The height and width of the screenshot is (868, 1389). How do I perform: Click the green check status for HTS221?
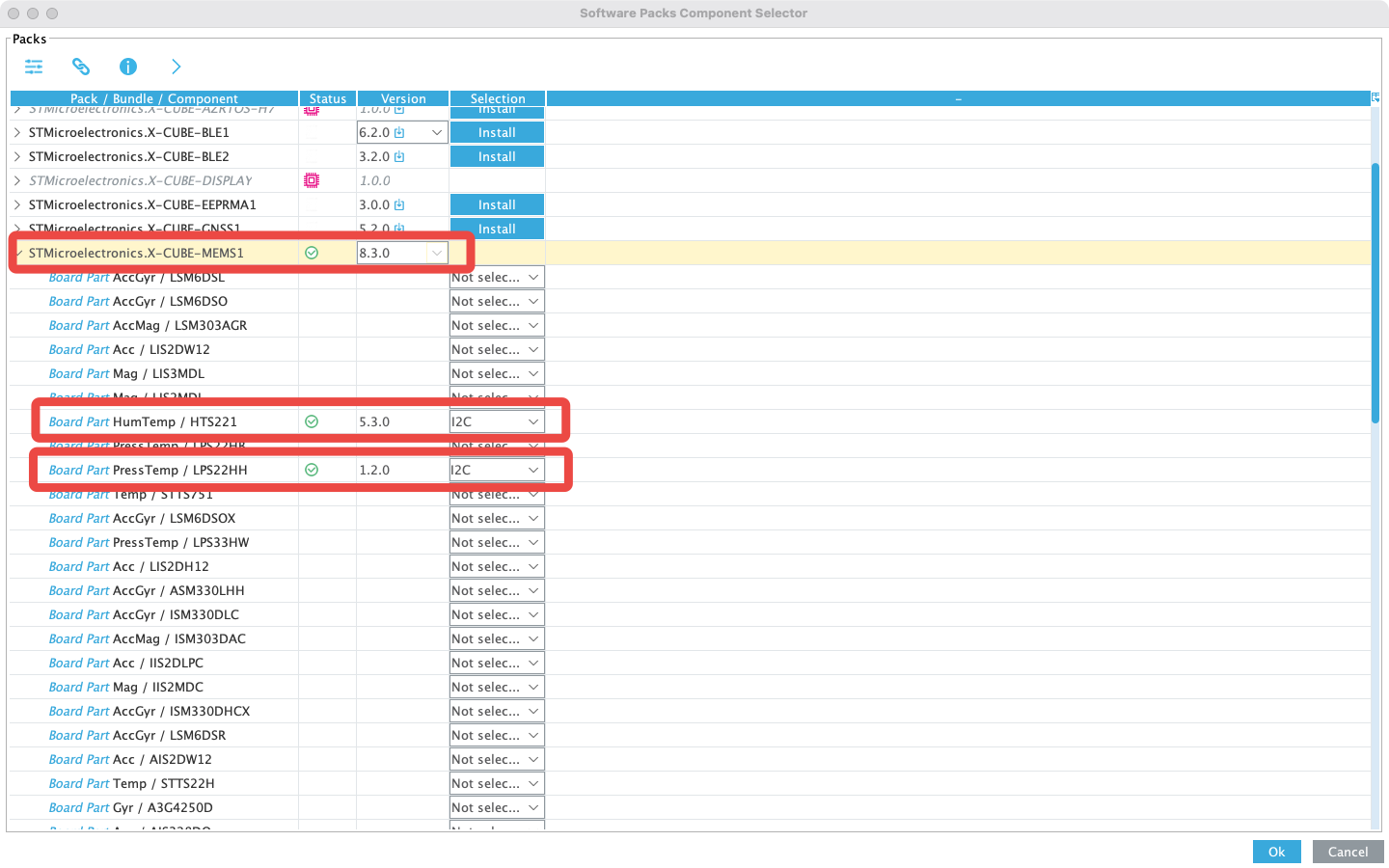click(312, 421)
